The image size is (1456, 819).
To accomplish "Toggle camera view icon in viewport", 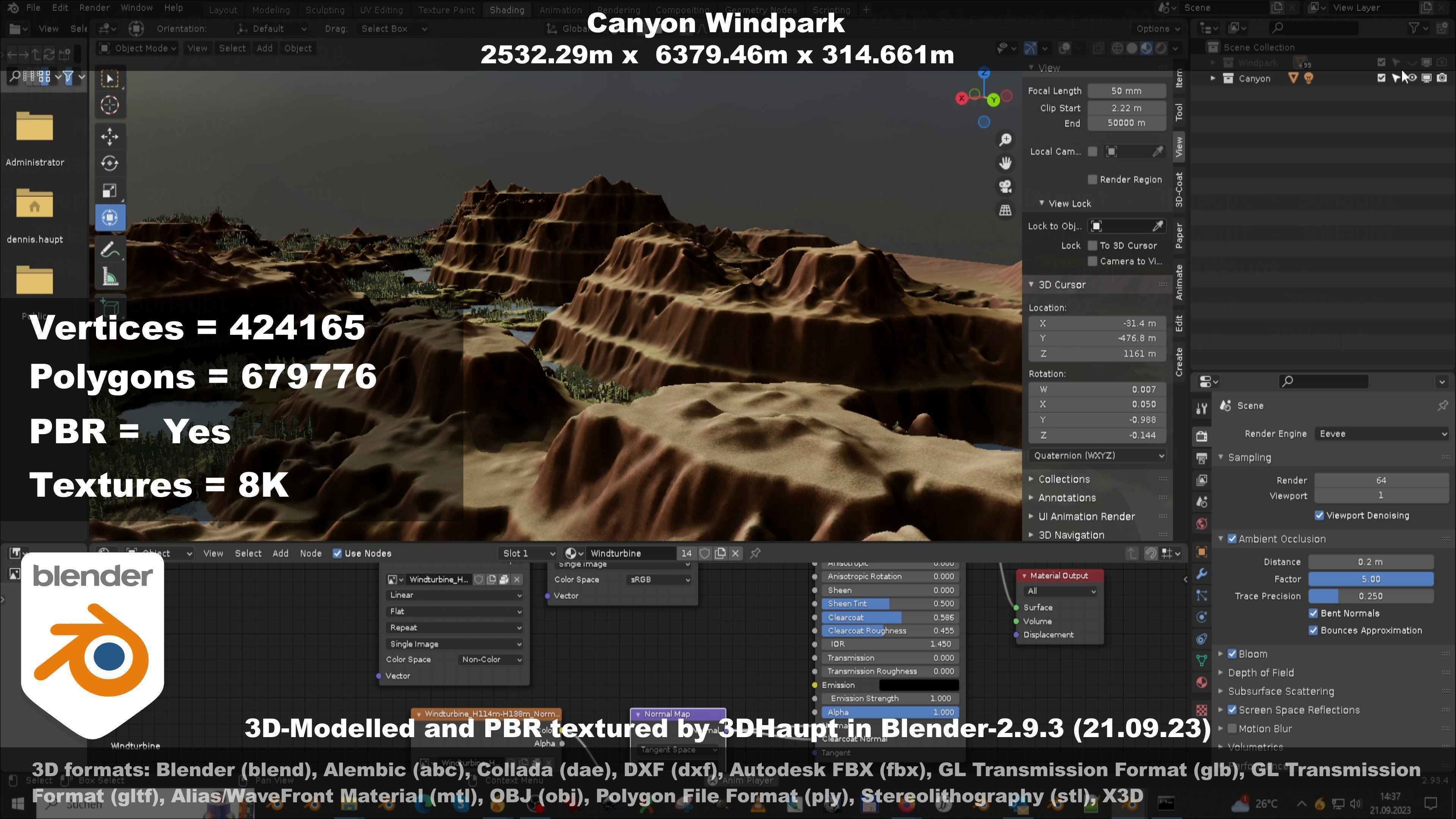I will click(x=1005, y=187).
